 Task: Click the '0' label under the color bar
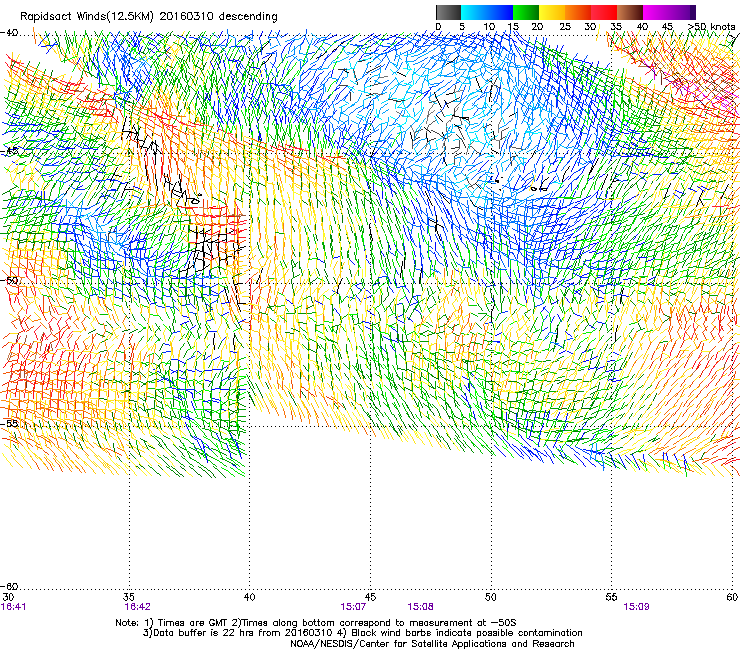[438, 26]
